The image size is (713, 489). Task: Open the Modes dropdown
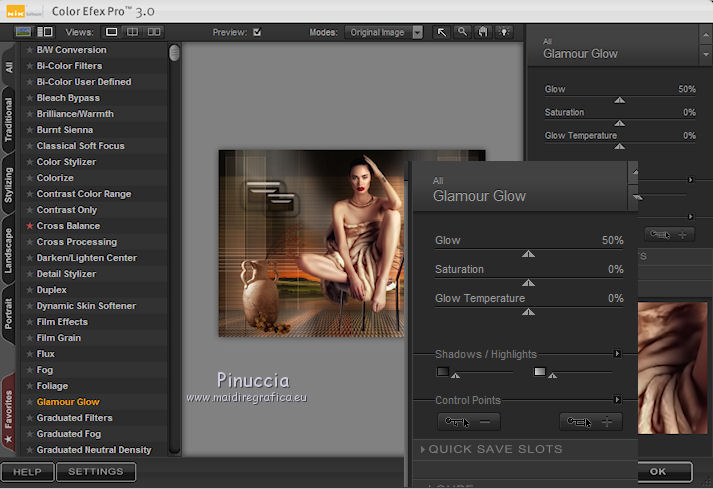click(385, 32)
